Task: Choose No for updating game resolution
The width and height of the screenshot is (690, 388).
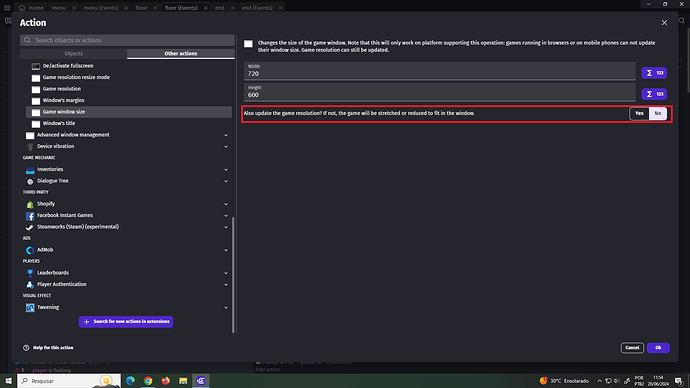Action: tap(657, 113)
